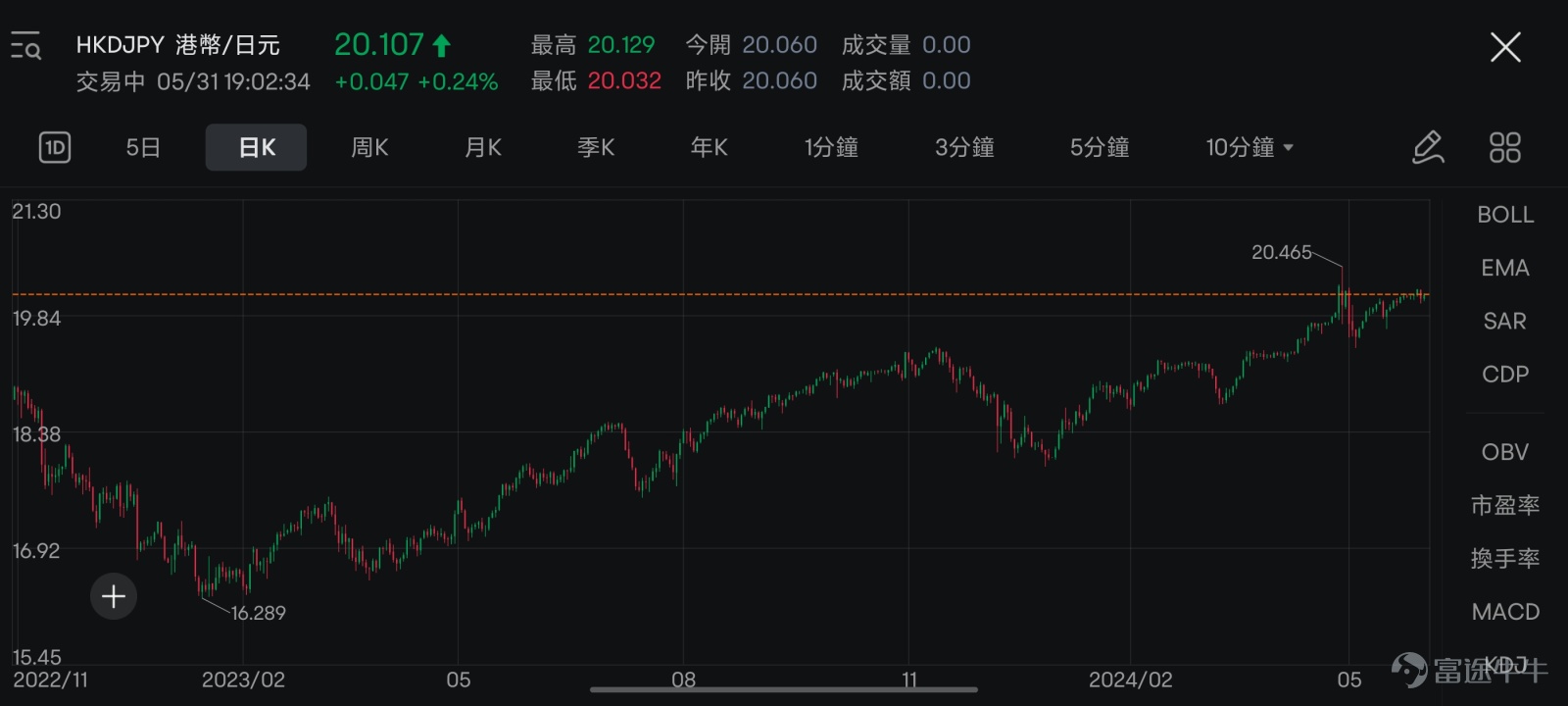This screenshot has width=1568, height=706.
Task: Tap the round plus button on chart
Action: click(114, 596)
